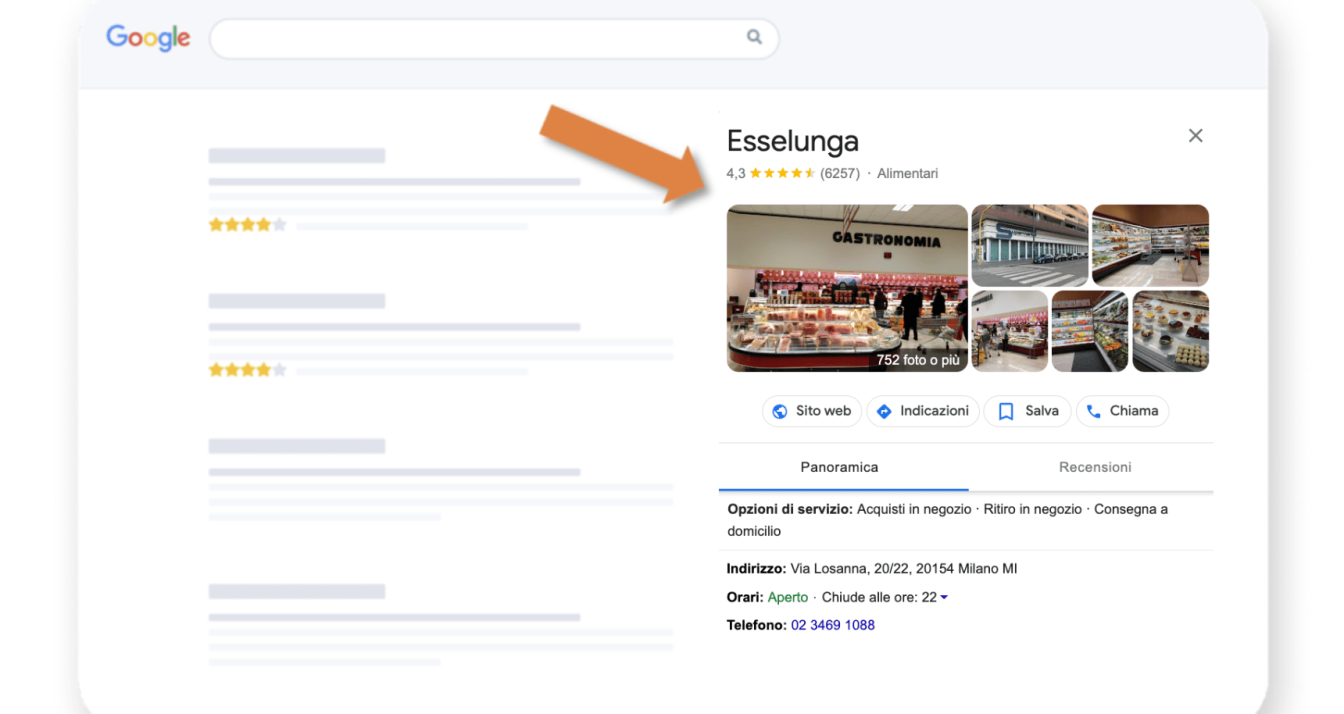Viewport: 1344px width, 714px height.
Task: Open the produce shelf photo
Action: click(1090, 331)
